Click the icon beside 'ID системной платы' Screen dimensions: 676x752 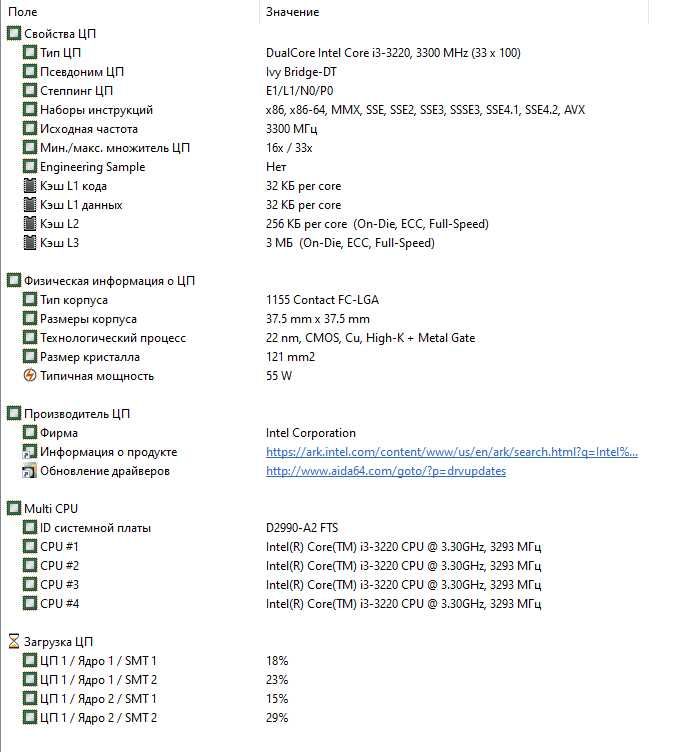click(x=30, y=528)
